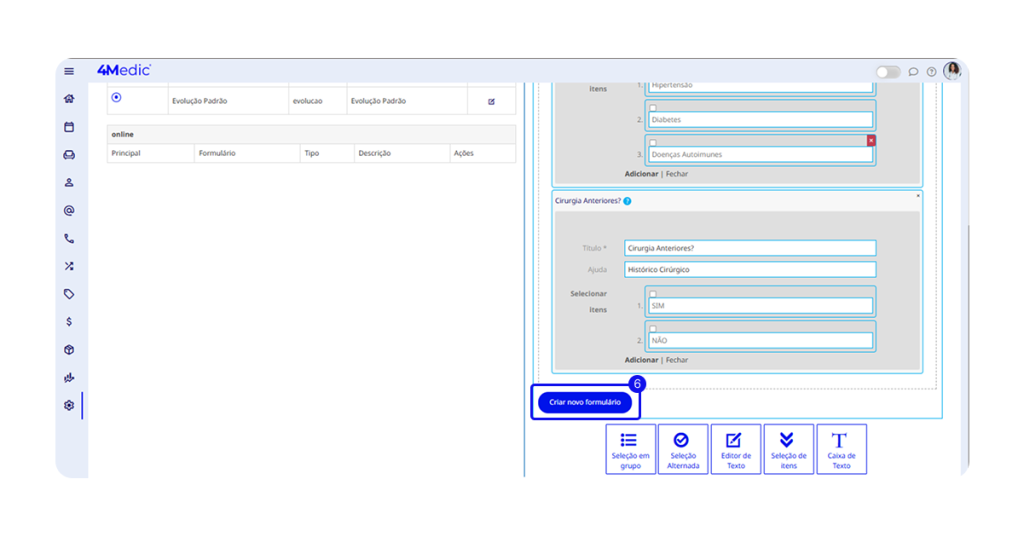Screen dimensions: 1024x537
Task: Select the Evolução Padrão radio button
Action: [117, 98]
